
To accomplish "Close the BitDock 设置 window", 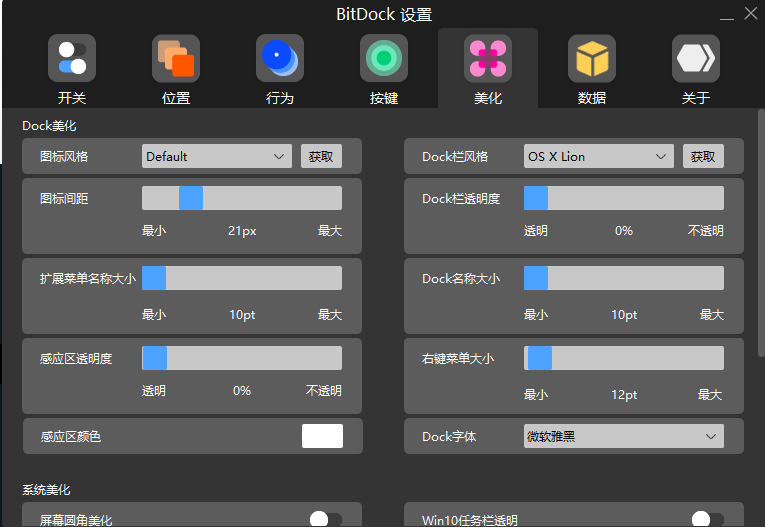I will tap(751, 13).
